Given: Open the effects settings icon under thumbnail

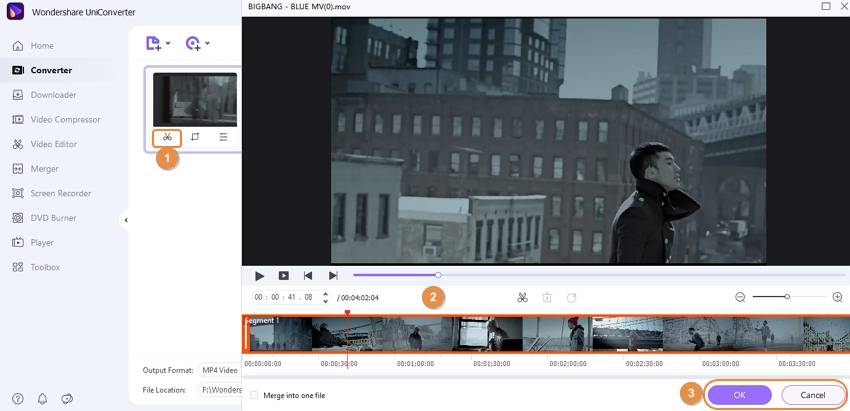Looking at the screenshot, I should 223,137.
